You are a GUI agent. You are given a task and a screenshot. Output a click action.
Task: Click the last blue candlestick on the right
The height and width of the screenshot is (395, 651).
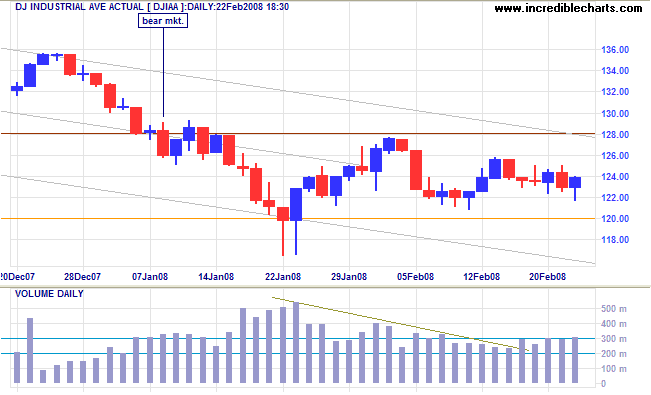575,182
